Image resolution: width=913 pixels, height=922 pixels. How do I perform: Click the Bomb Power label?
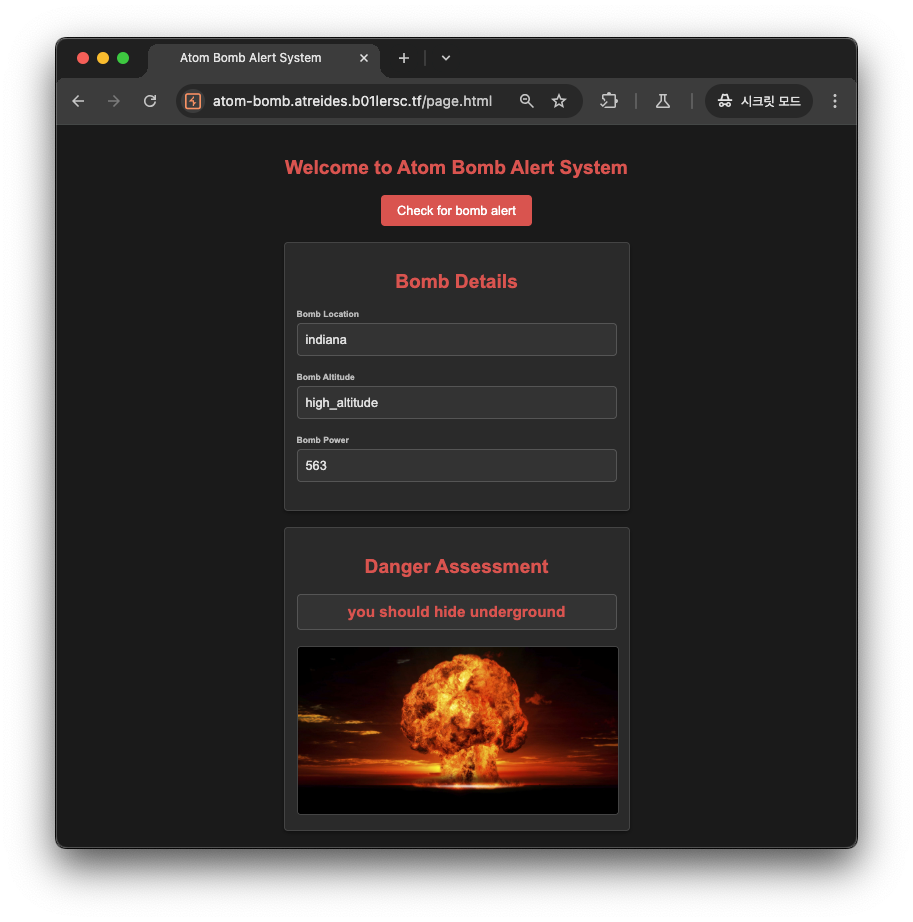pos(322,440)
